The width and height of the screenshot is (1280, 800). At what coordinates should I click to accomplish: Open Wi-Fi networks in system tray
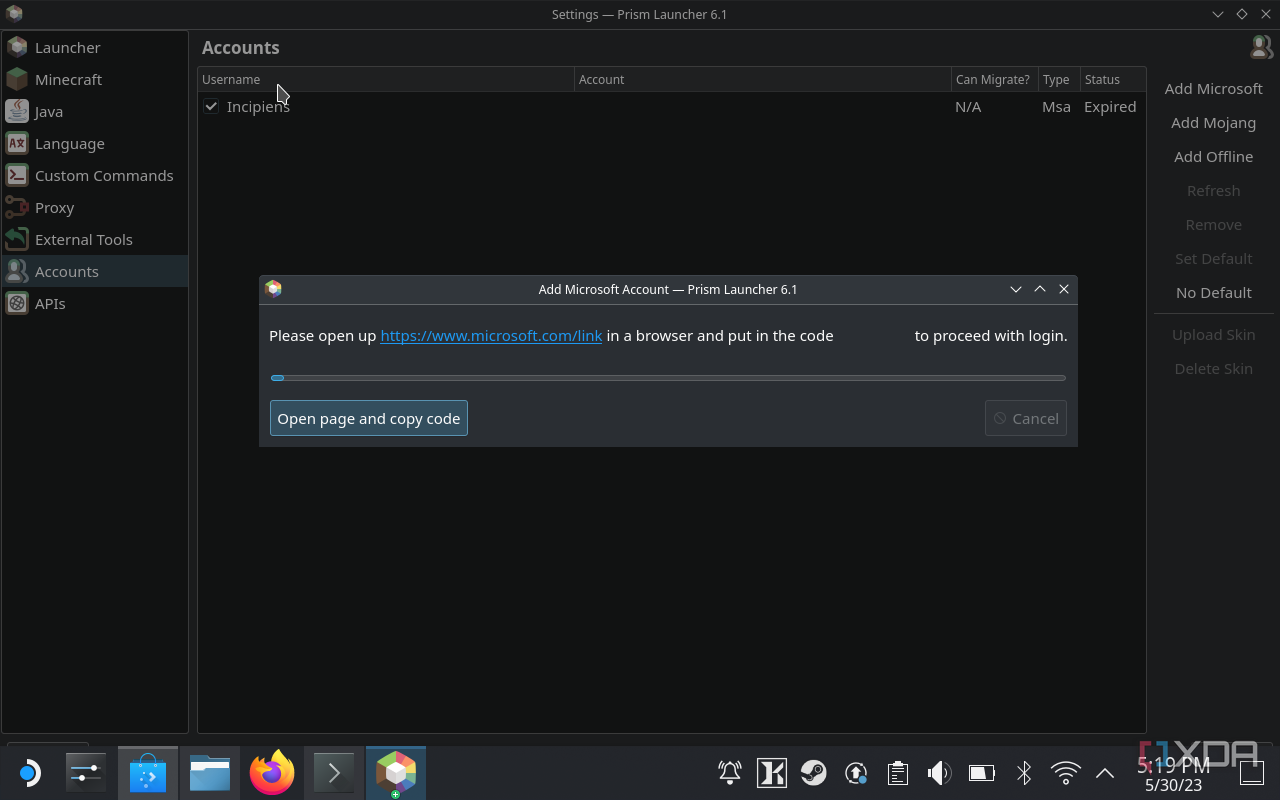1066,772
